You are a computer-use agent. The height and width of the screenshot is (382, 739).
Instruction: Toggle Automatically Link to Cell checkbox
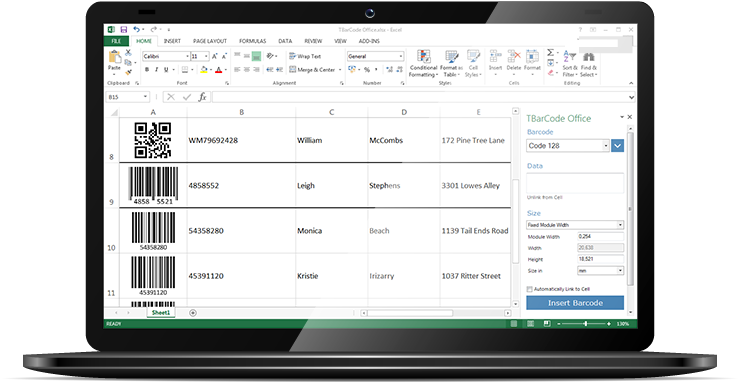530,289
